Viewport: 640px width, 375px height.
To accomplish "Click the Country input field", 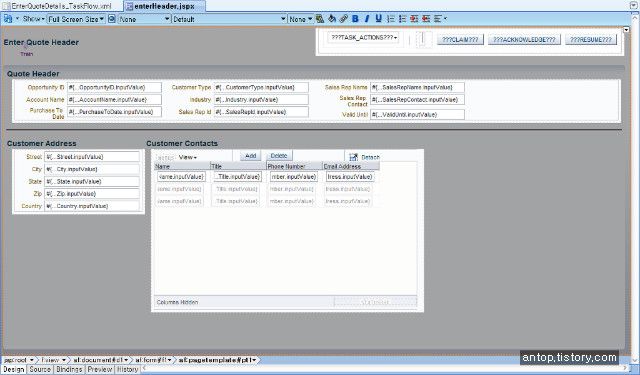I will tap(92, 206).
